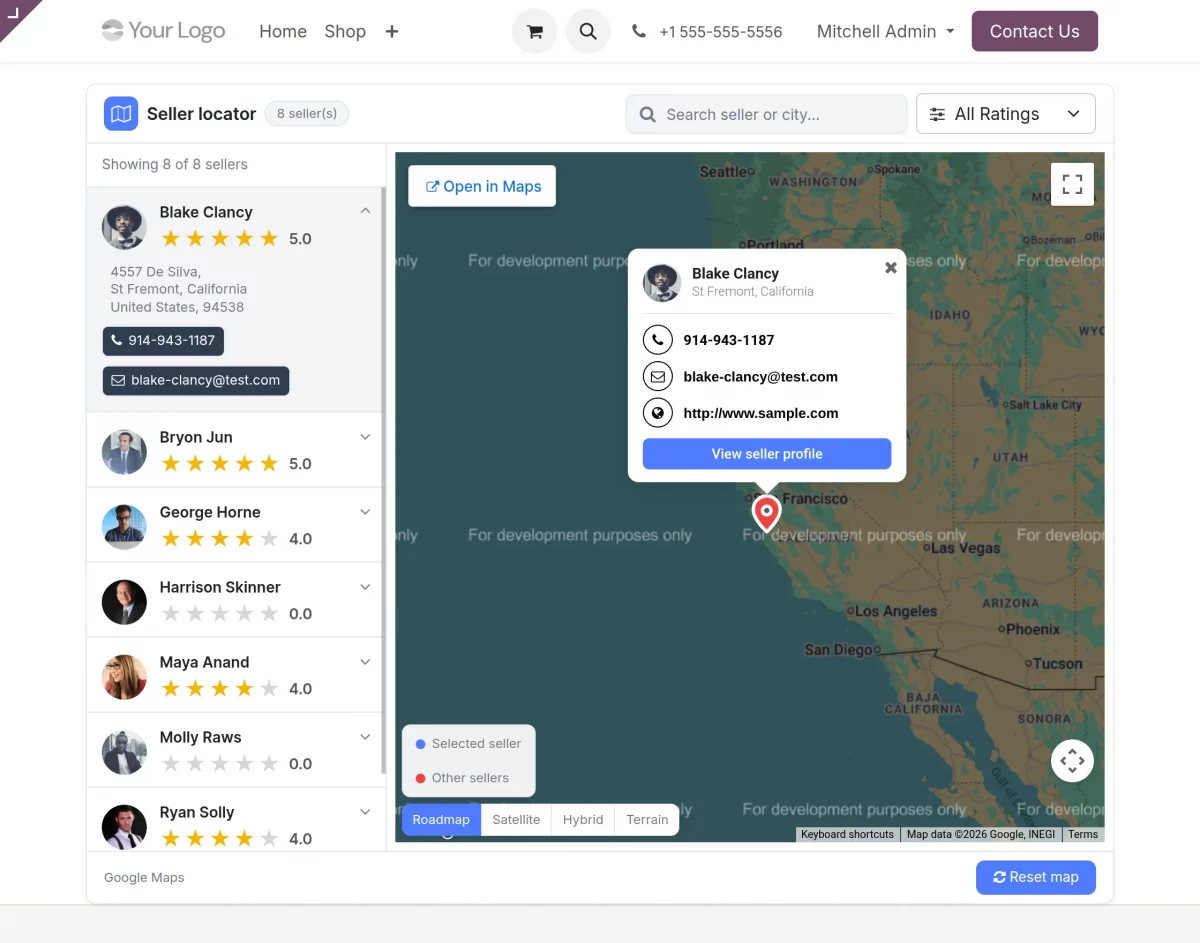Expand Maya Anand seller details
Image resolution: width=1200 pixels, height=943 pixels.
365,662
